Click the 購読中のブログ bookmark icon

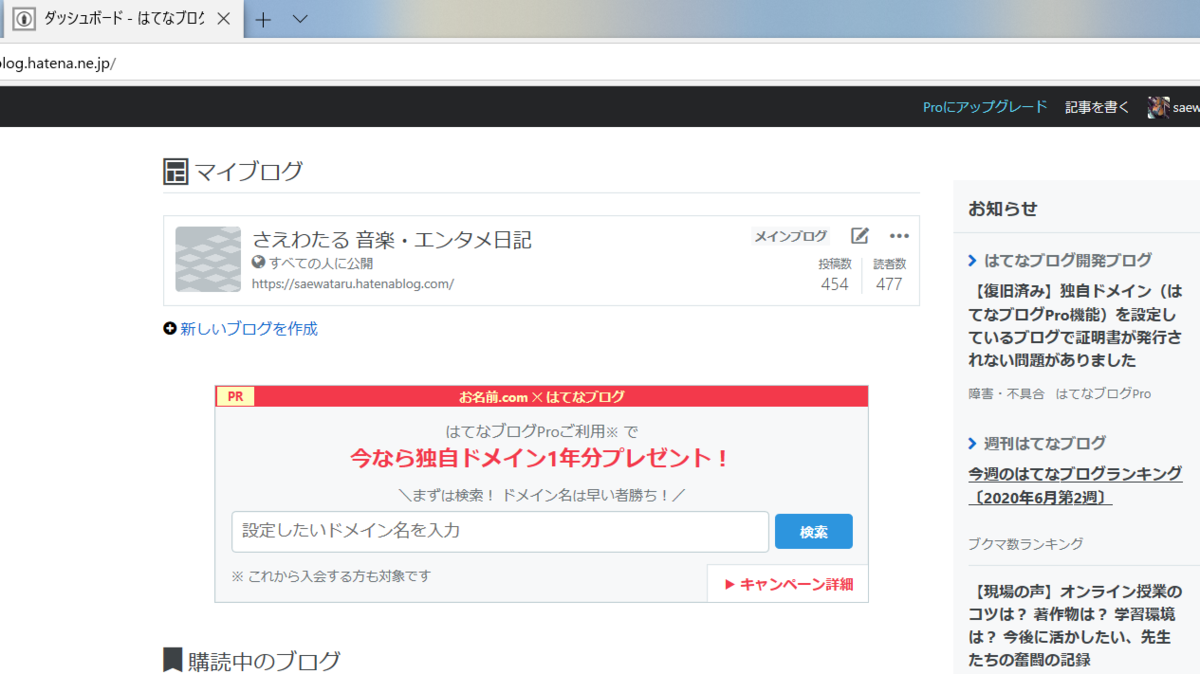tap(172, 658)
